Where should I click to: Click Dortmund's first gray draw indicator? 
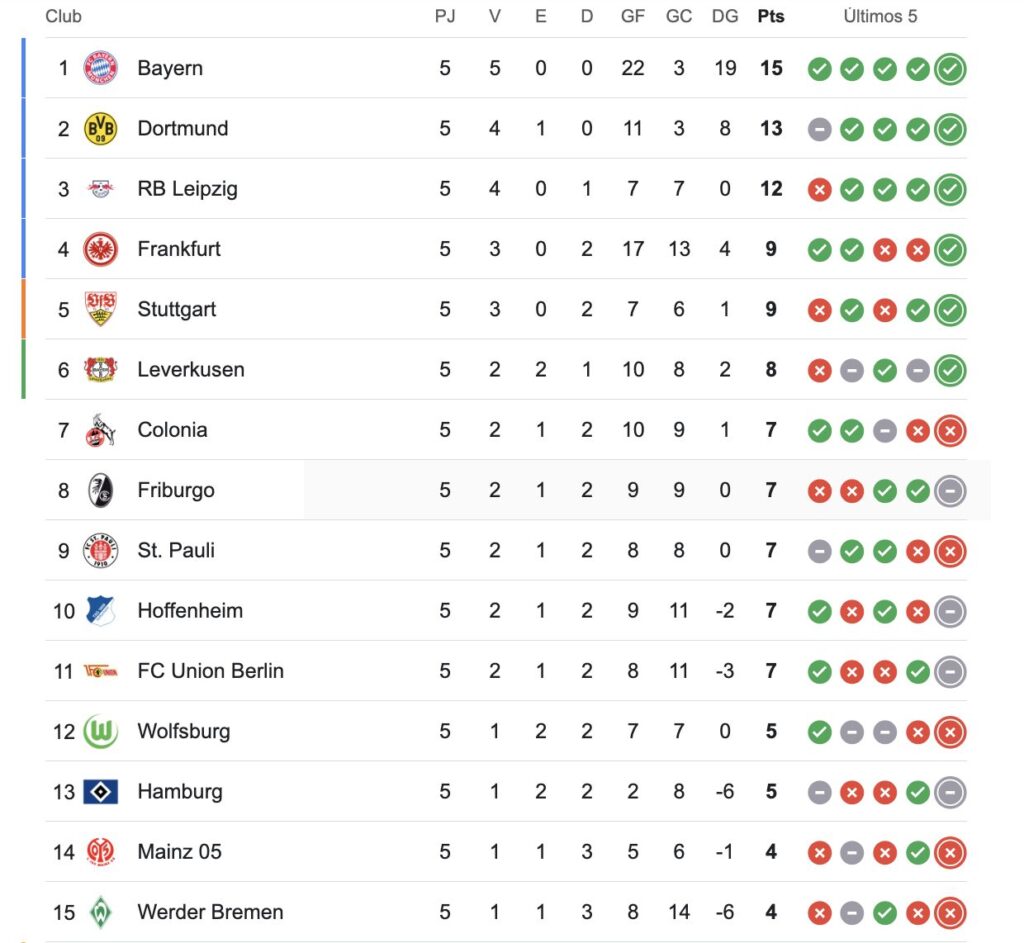[x=819, y=129]
